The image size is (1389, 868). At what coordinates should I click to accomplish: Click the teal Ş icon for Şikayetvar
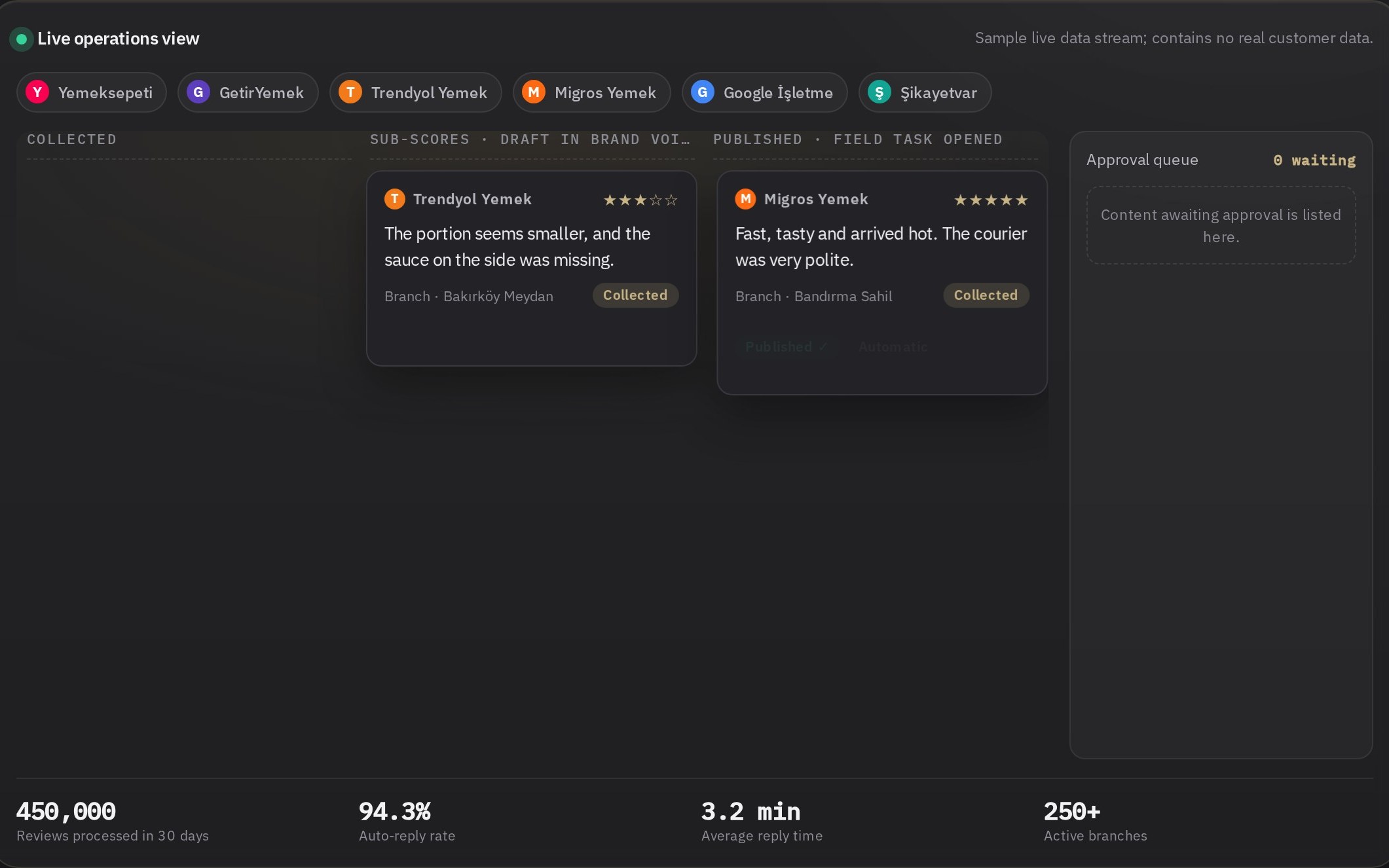click(880, 92)
